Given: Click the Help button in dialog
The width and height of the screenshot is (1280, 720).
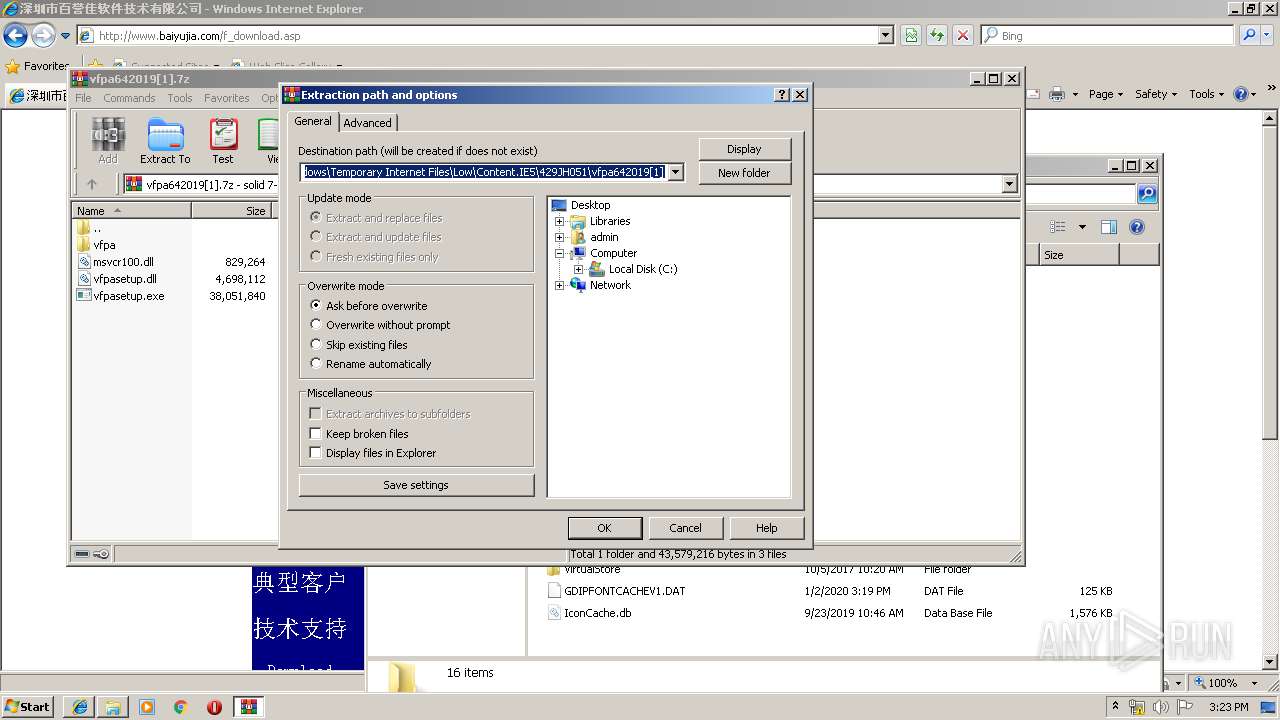Looking at the screenshot, I should tap(766, 528).
